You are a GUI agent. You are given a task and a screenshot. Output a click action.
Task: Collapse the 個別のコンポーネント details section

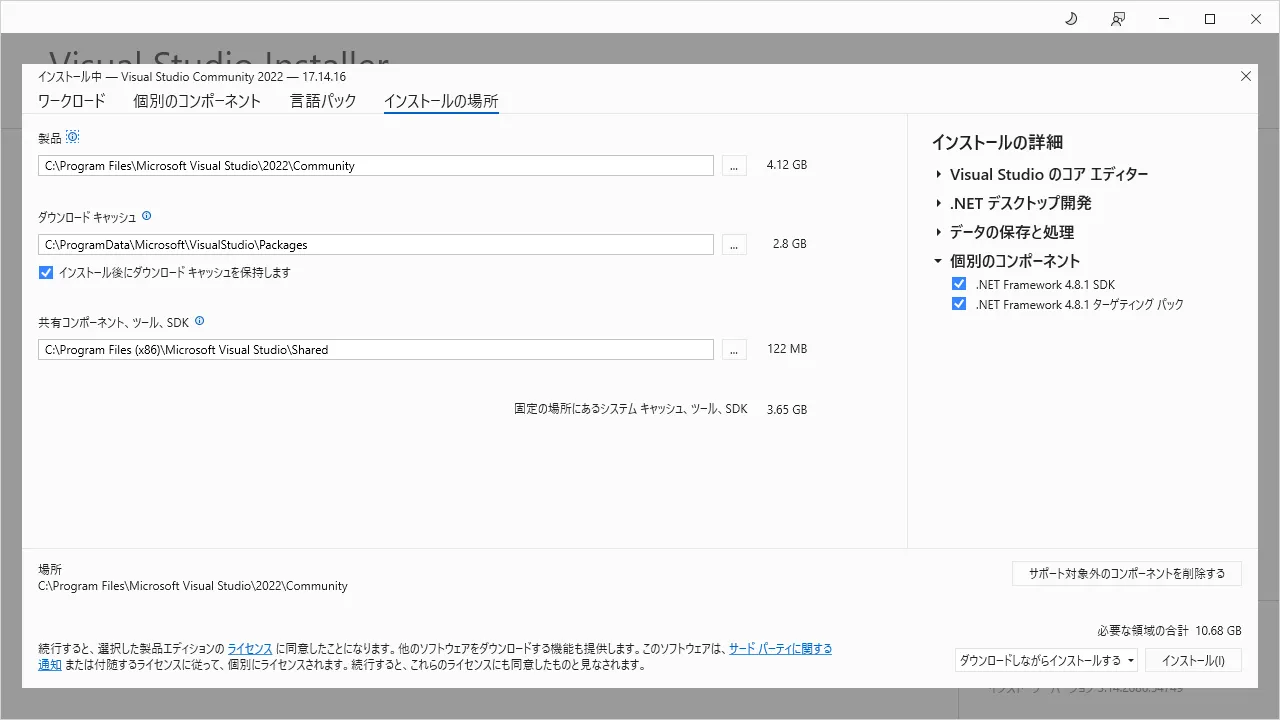point(939,261)
